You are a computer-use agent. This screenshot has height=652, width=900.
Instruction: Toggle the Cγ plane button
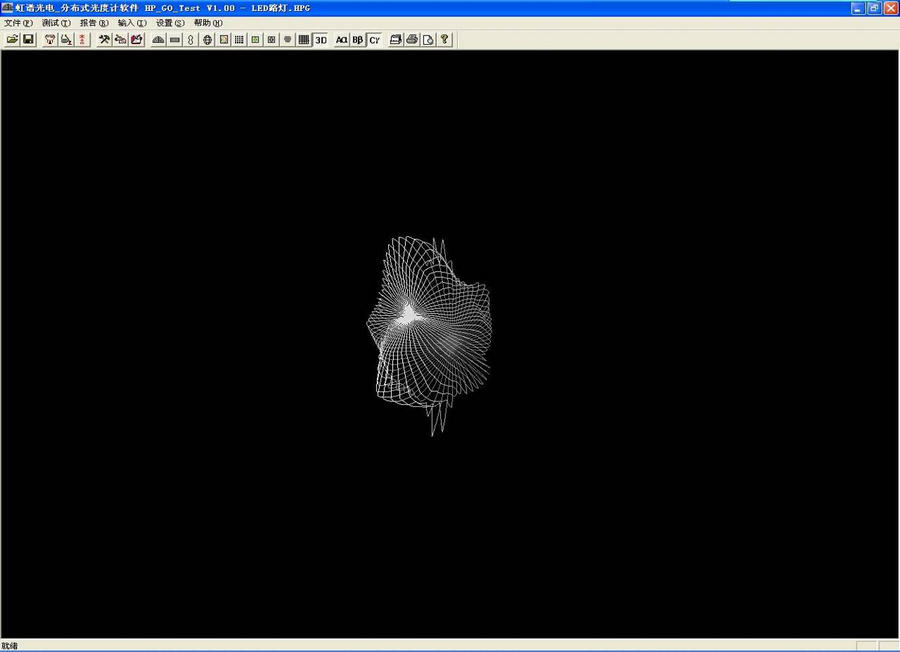374,40
